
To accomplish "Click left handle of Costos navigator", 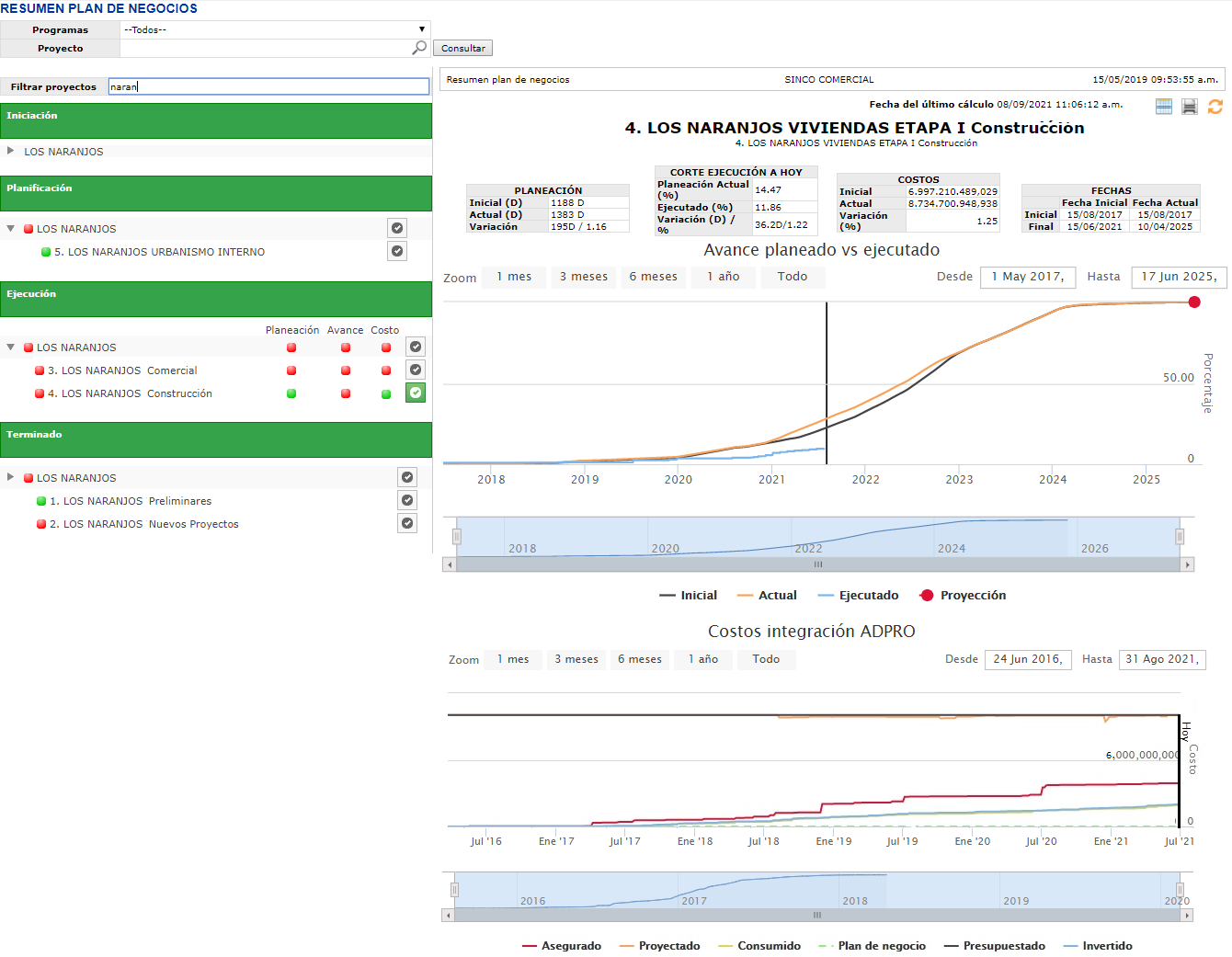I will (x=454, y=890).
